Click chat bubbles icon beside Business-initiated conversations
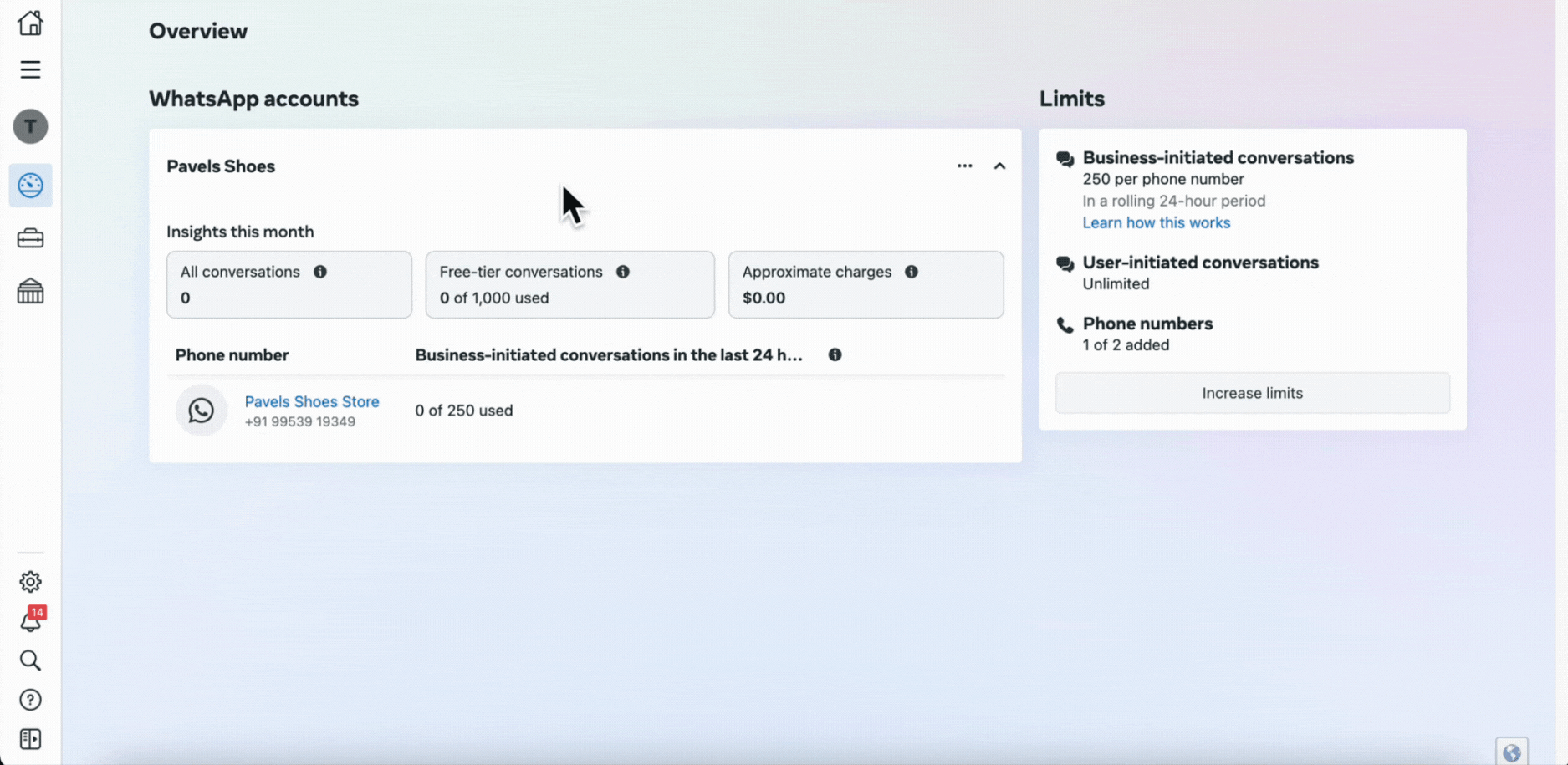Image resolution: width=1568 pixels, height=765 pixels. point(1065,159)
